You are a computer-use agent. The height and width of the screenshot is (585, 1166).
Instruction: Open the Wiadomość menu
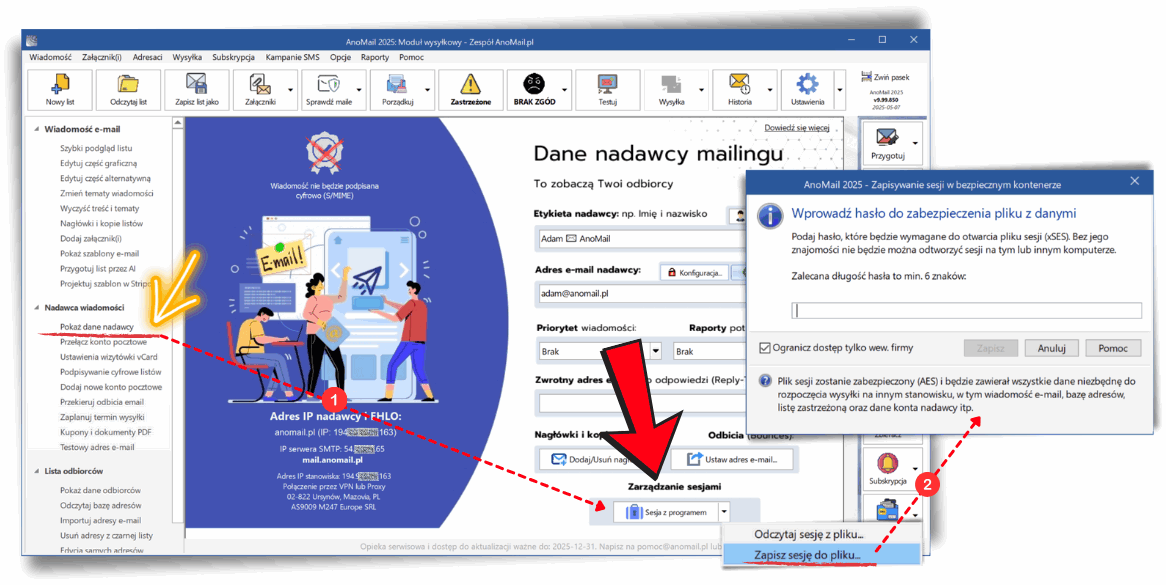(x=51, y=57)
